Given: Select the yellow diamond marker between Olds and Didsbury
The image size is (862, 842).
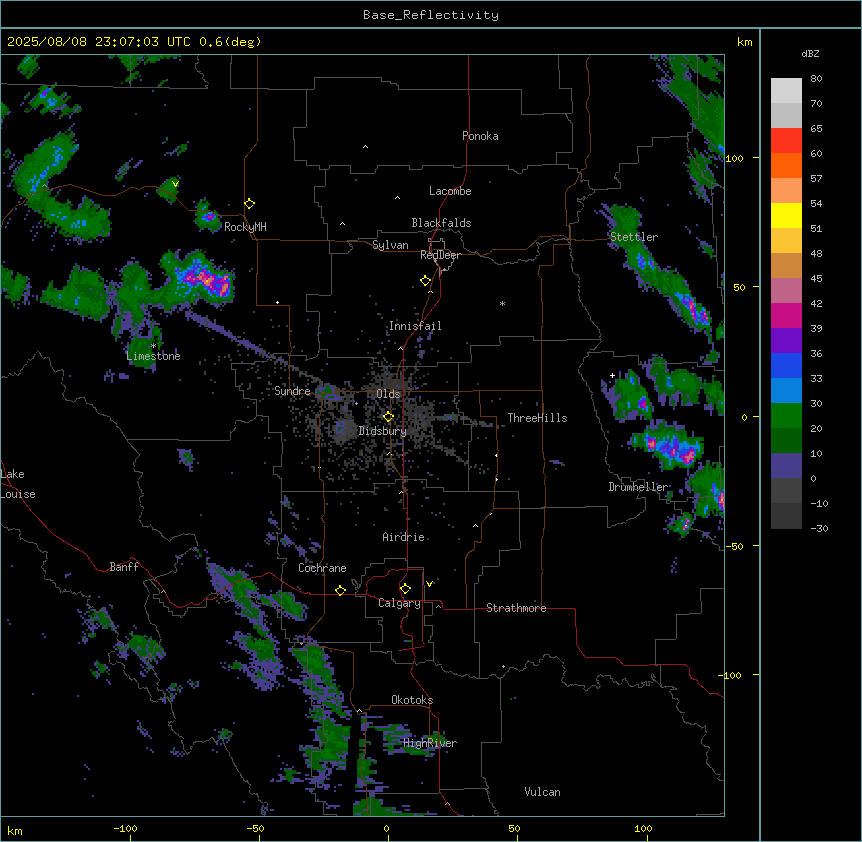Looking at the screenshot, I should coord(388,417).
